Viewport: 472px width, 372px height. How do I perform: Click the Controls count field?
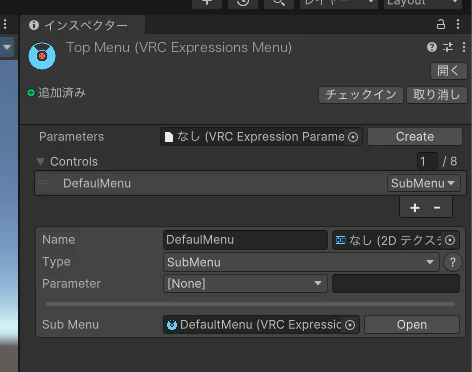click(x=427, y=162)
